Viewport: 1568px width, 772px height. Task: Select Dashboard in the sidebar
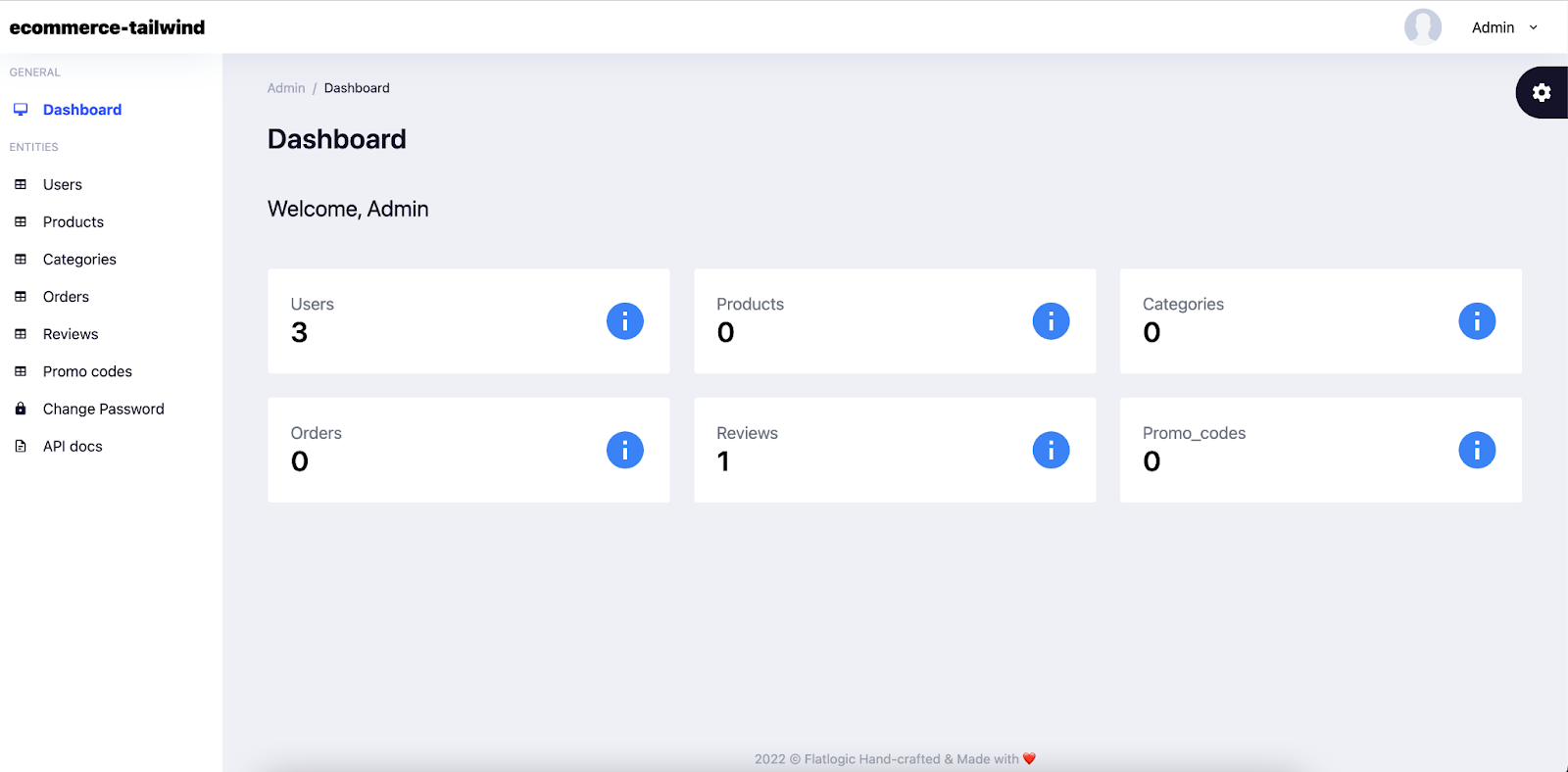(x=82, y=110)
